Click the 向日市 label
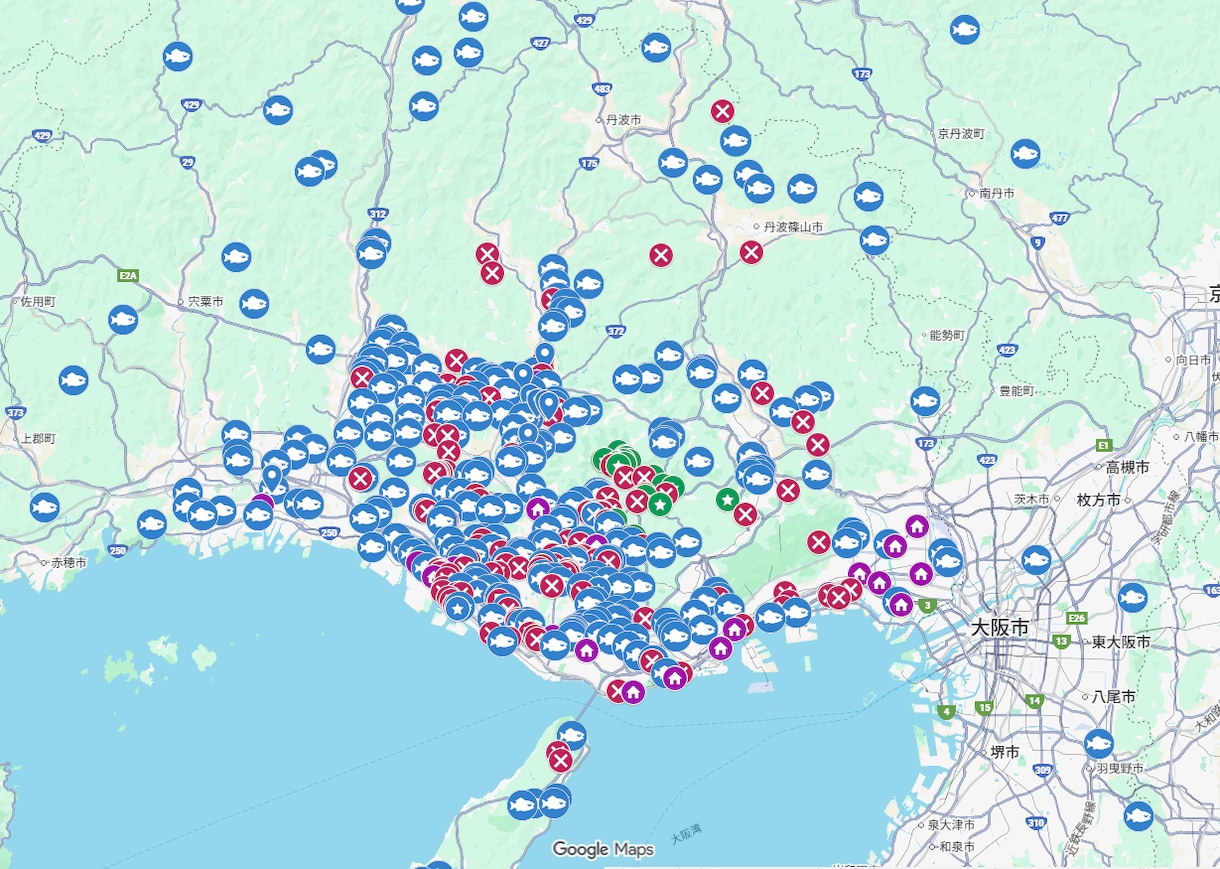 [1194, 359]
